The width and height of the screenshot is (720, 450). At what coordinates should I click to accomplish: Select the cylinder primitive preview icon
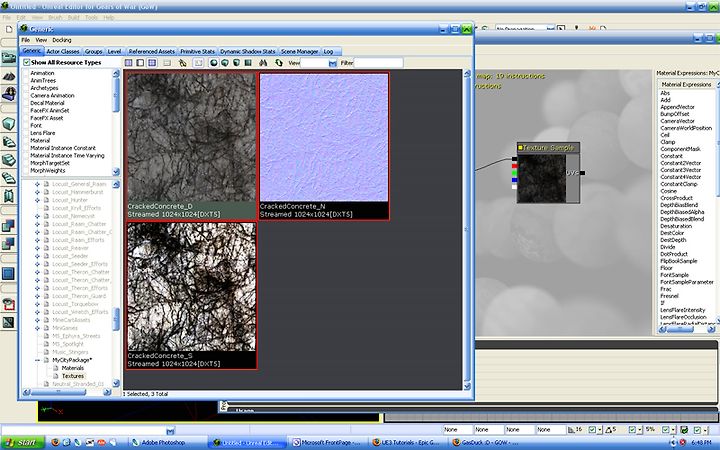pos(236,63)
